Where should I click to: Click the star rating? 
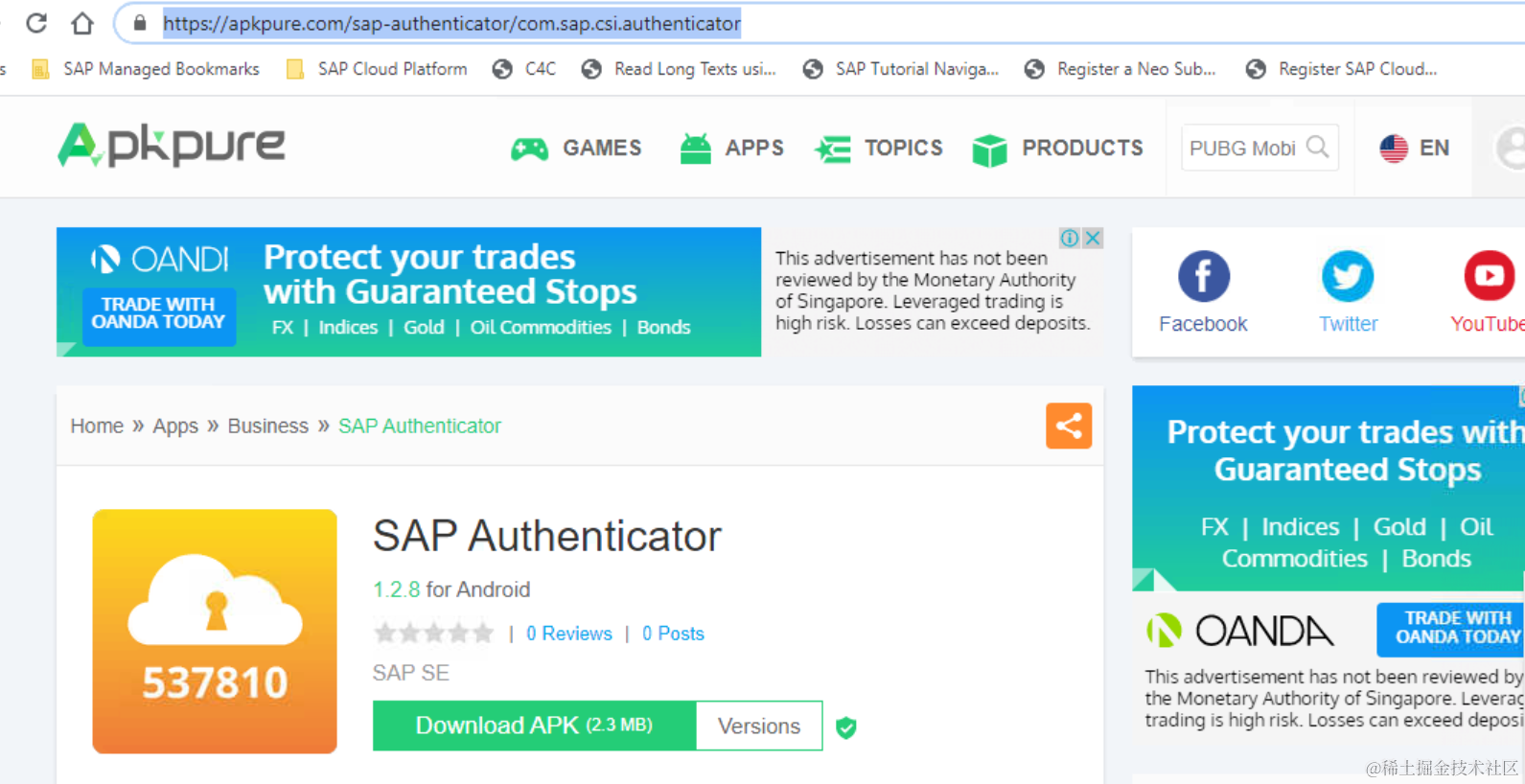point(433,633)
